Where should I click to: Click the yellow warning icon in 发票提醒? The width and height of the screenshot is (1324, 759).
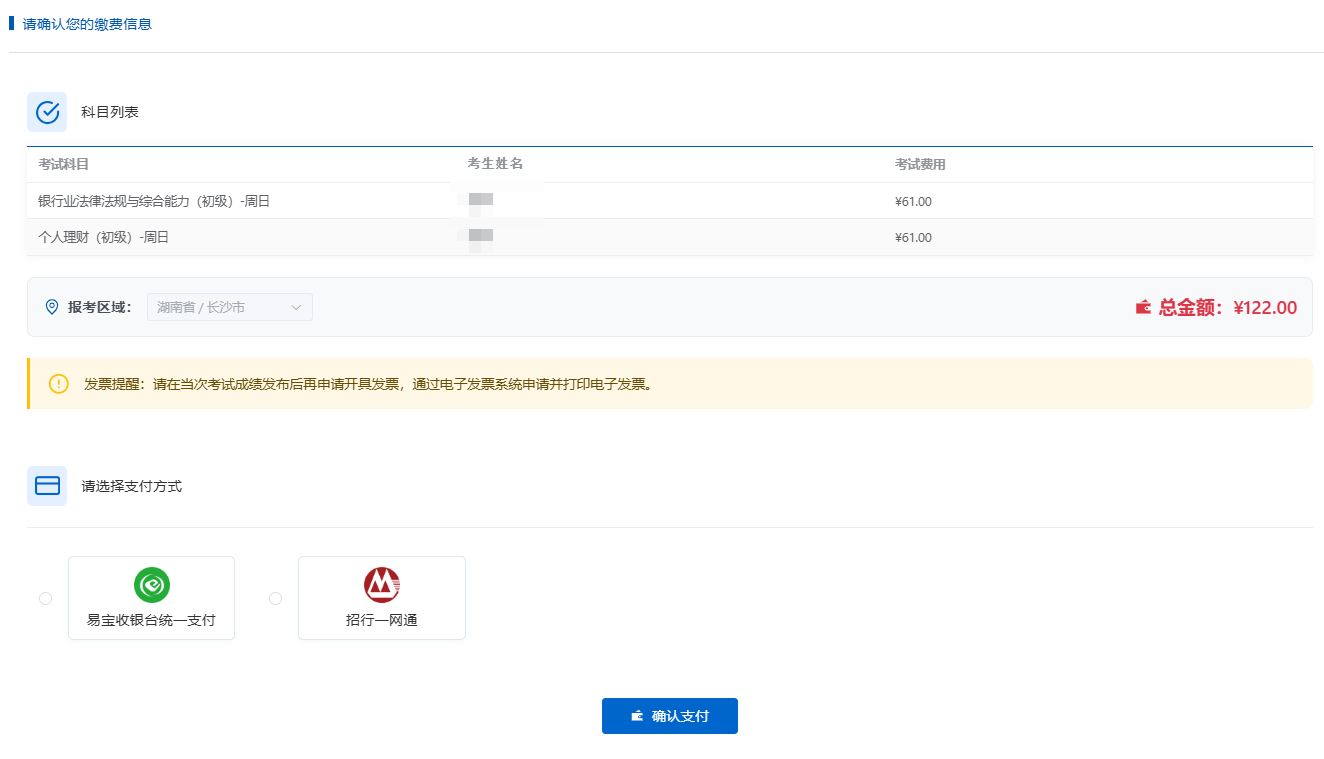[x=59, y=384]
